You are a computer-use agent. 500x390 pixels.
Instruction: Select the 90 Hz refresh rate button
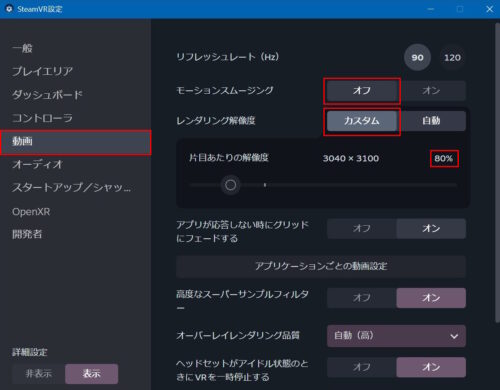[417, 57]
